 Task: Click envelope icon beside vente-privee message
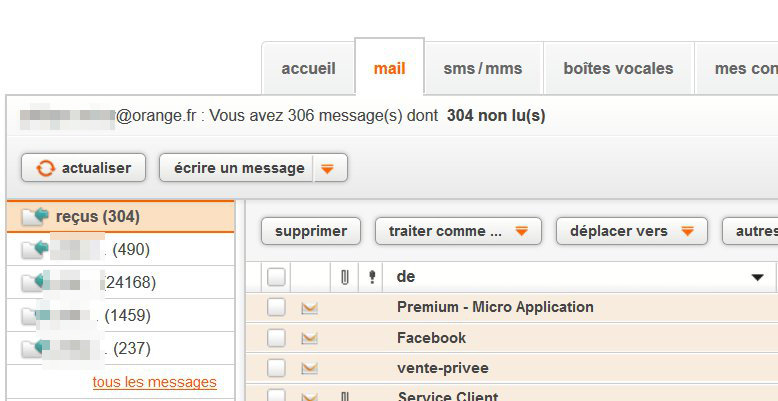pos(309,368)
